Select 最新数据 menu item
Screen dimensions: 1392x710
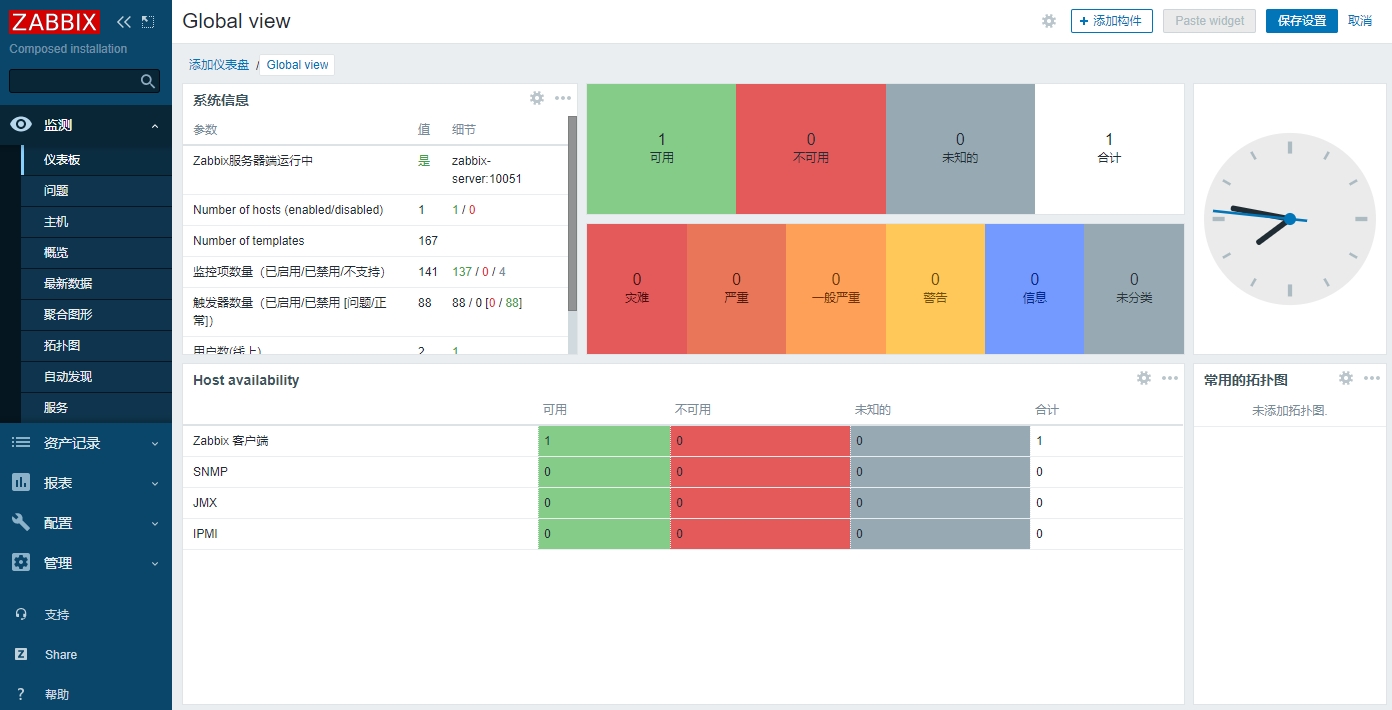[68, 284]
